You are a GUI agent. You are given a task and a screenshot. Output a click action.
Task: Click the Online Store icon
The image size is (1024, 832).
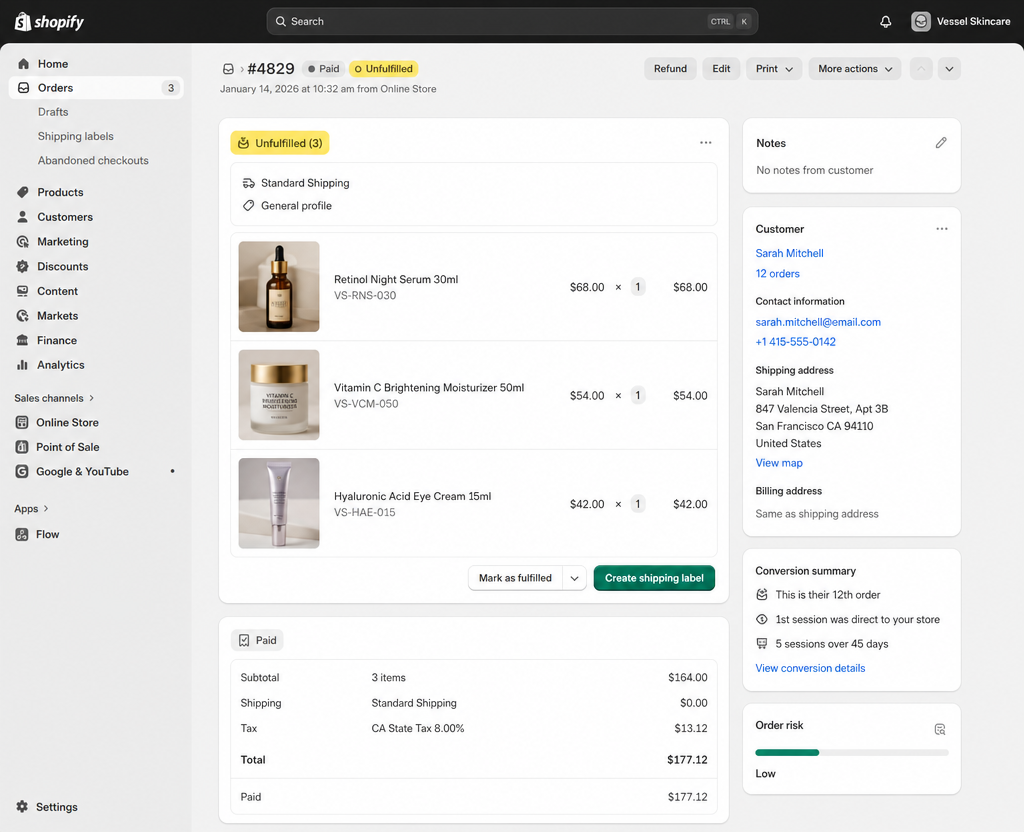tap(22, 423)
